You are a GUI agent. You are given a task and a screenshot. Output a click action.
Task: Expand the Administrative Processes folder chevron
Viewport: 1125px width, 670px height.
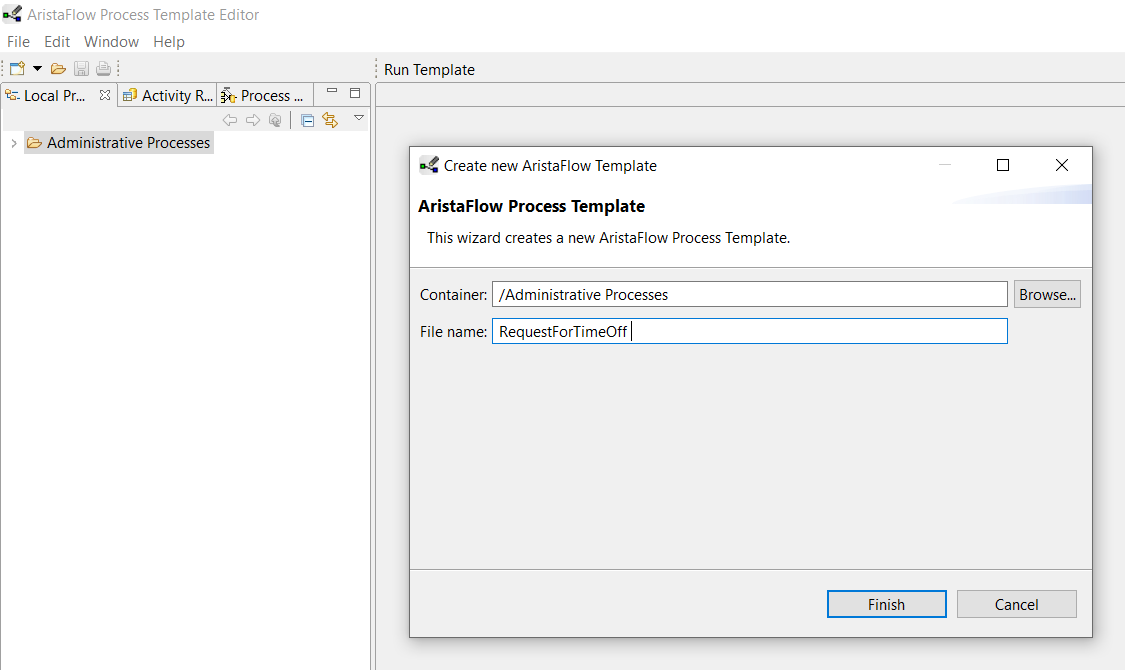tap(14, 143)
